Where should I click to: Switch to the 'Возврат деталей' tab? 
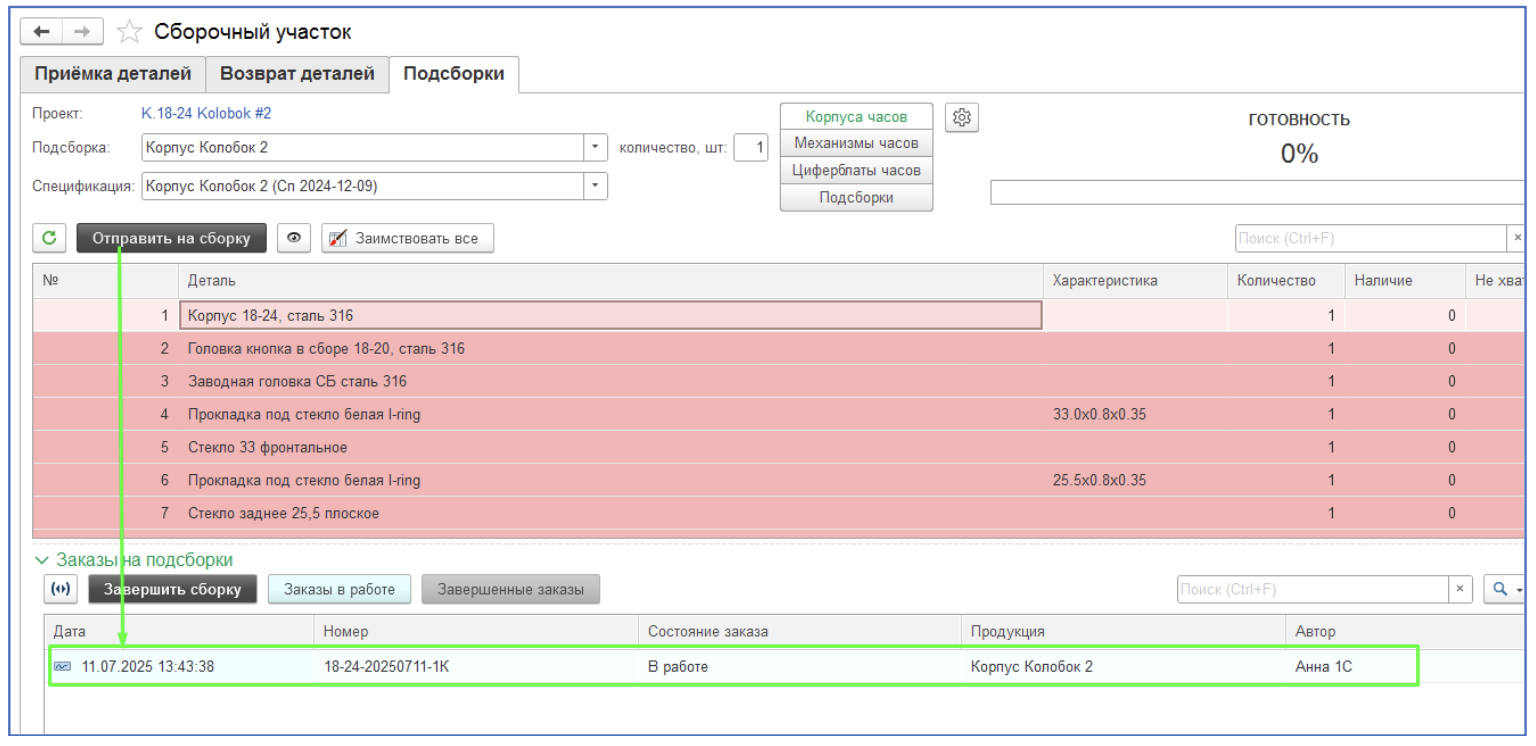(x=297, y=74)
